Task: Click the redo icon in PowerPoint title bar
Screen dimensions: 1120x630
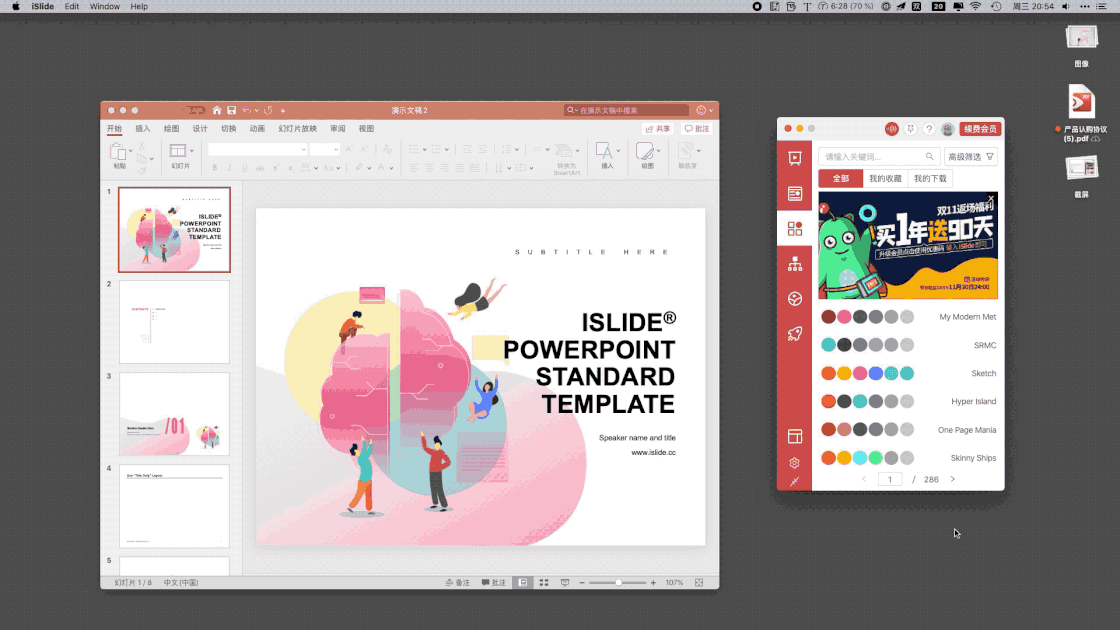Action: click(x=269, y=110)
